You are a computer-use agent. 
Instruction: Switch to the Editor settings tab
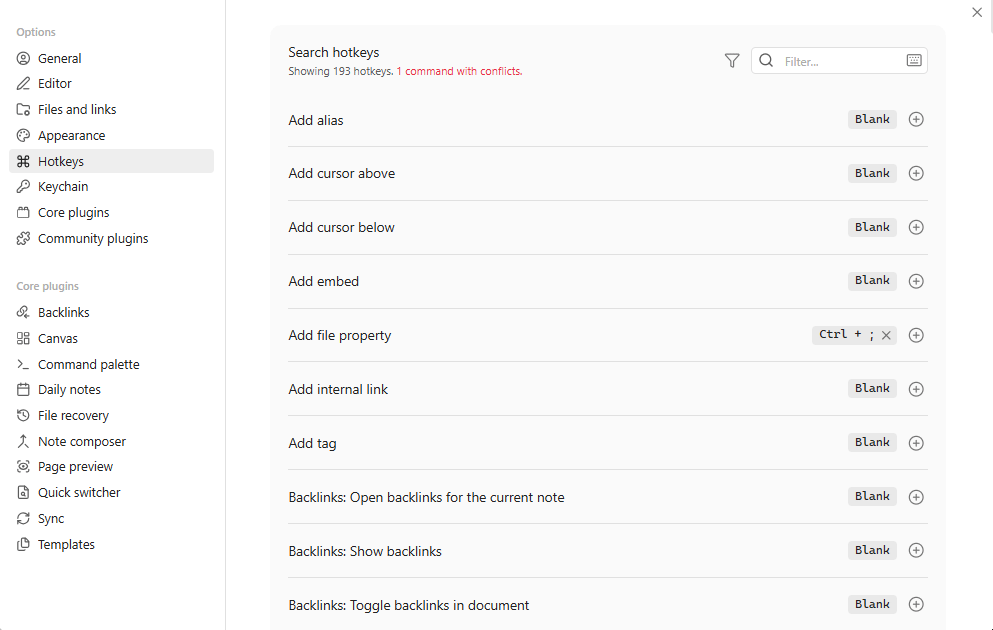click(x=55, y=84)
